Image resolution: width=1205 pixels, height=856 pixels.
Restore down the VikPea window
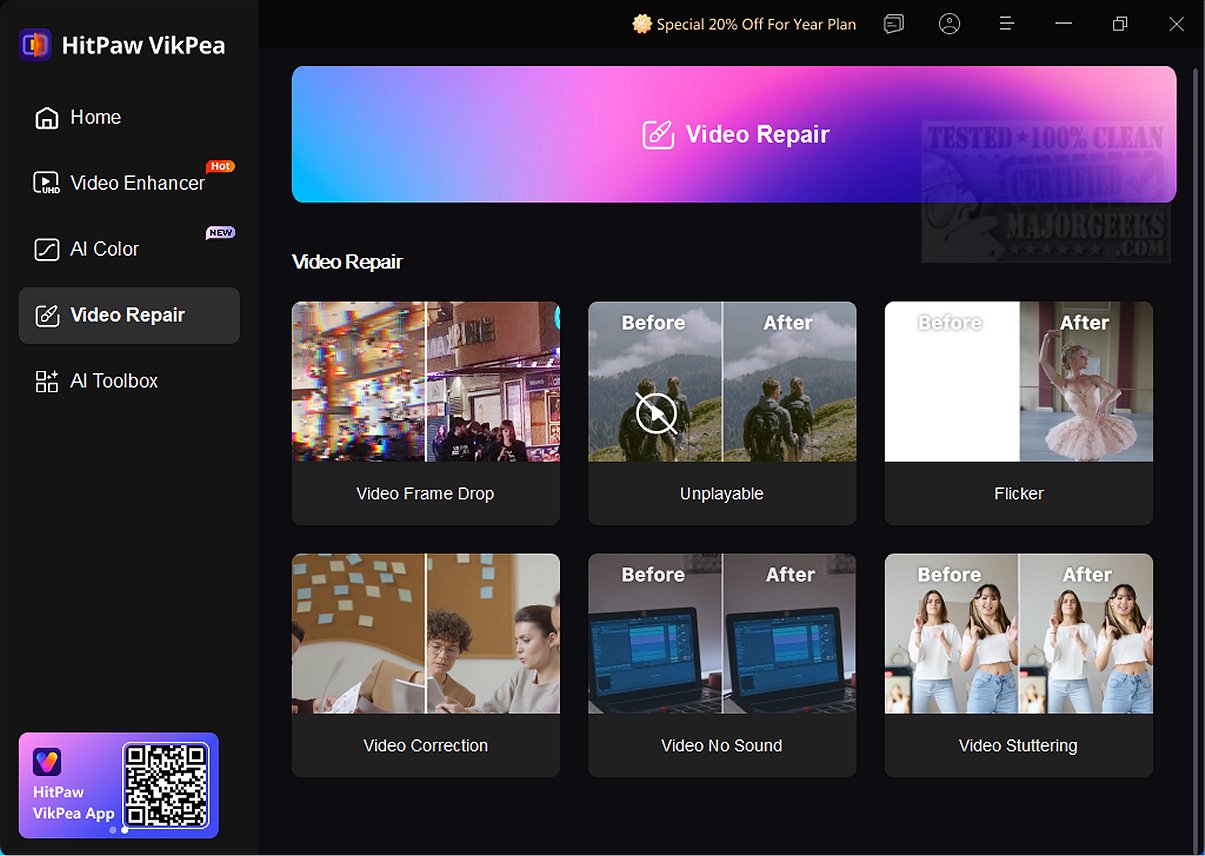point(1120,24)
